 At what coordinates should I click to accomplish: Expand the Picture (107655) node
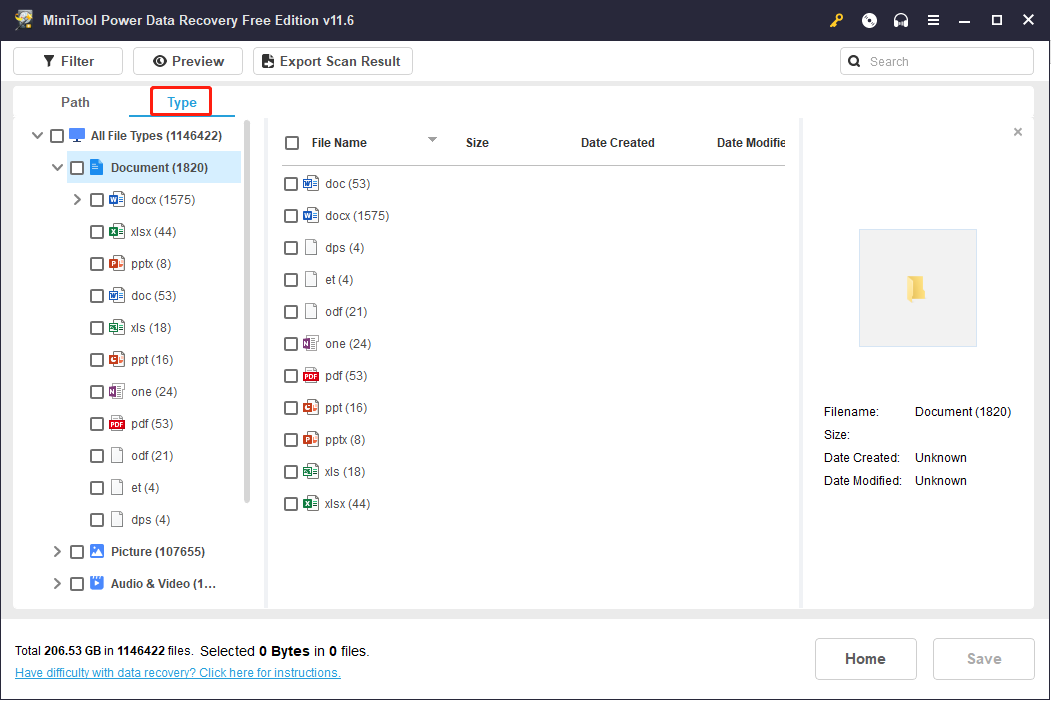pos(57,552)
